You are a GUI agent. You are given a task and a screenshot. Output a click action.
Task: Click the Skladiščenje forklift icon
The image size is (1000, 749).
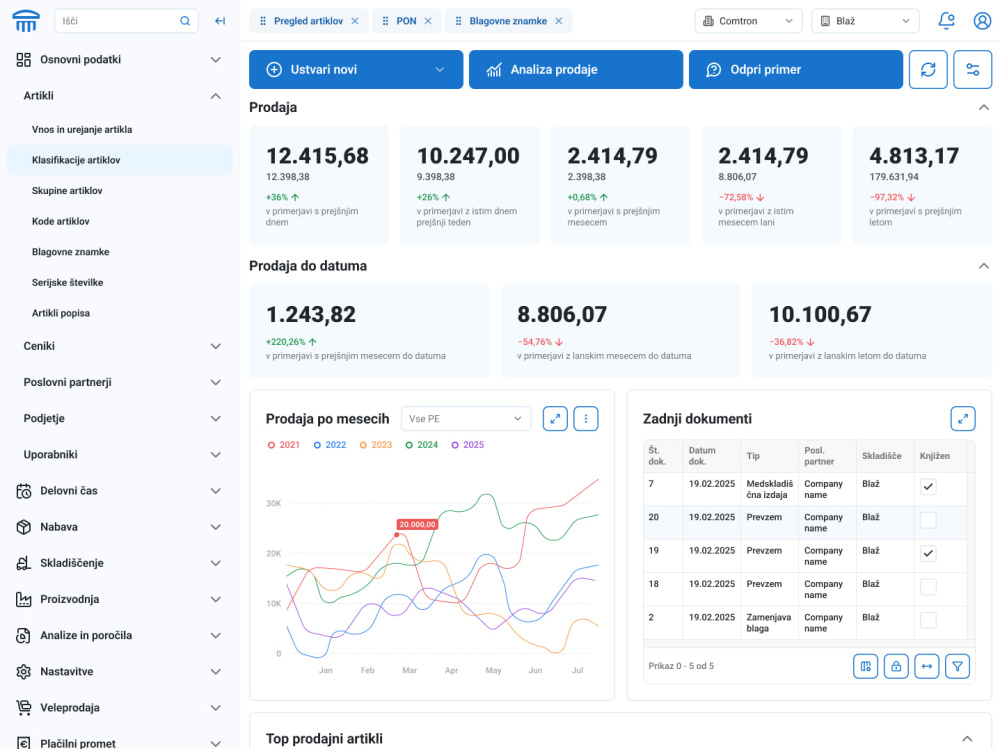[24, 563]
